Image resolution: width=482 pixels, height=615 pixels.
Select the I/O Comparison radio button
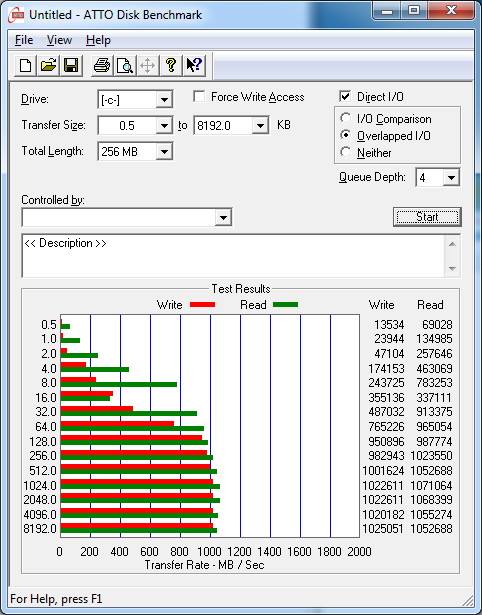pyautogui.click(x=346, y=118)
